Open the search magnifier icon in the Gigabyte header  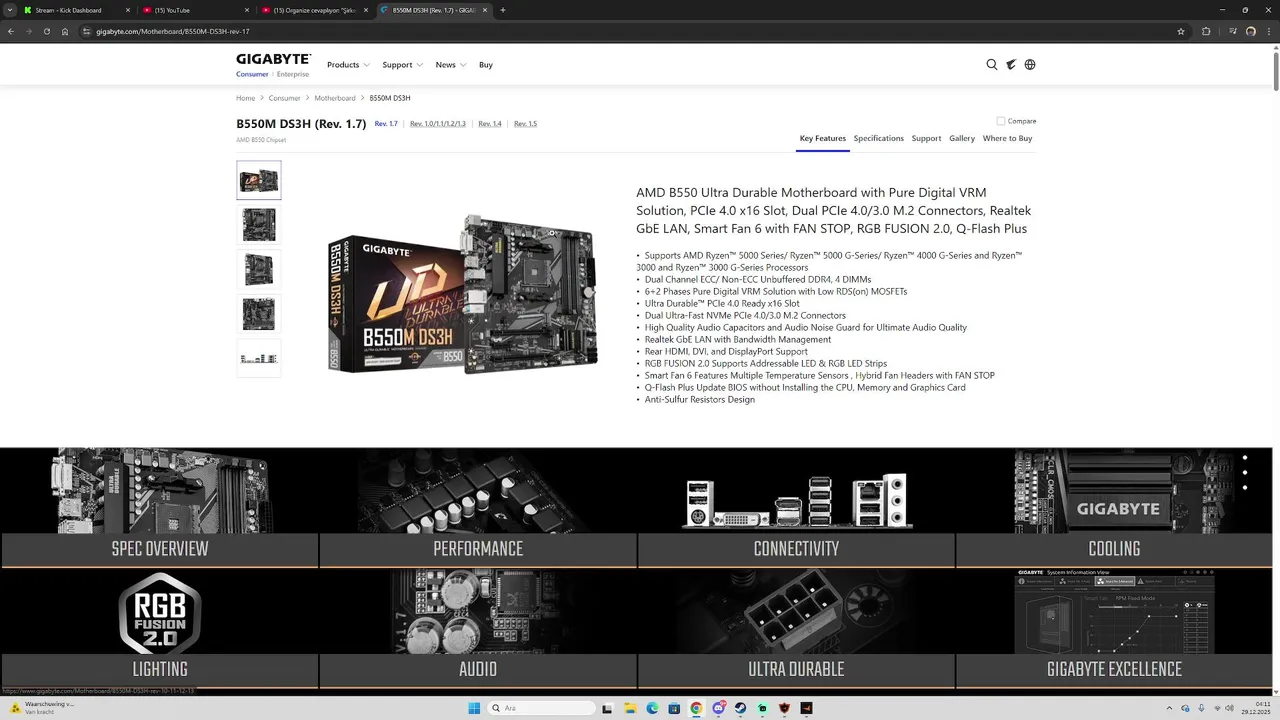[x=992, y=64]
